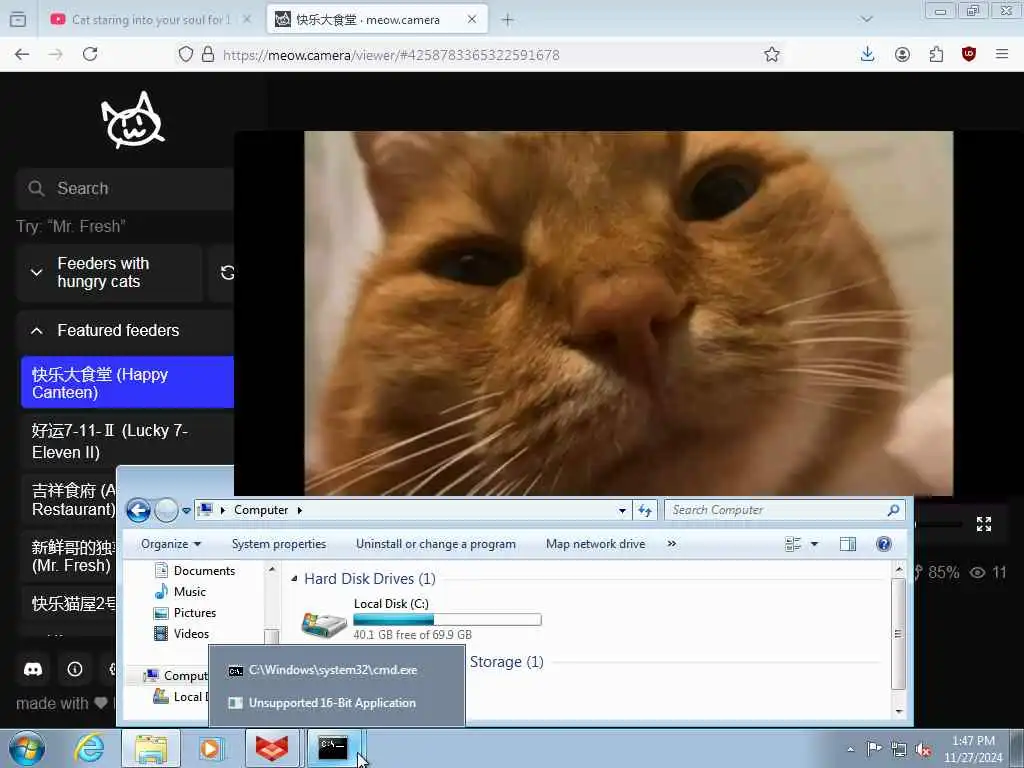The image size is (1024, 768).
Task: Open the Action Center flag icon
Action: click(x=874, y=749)
